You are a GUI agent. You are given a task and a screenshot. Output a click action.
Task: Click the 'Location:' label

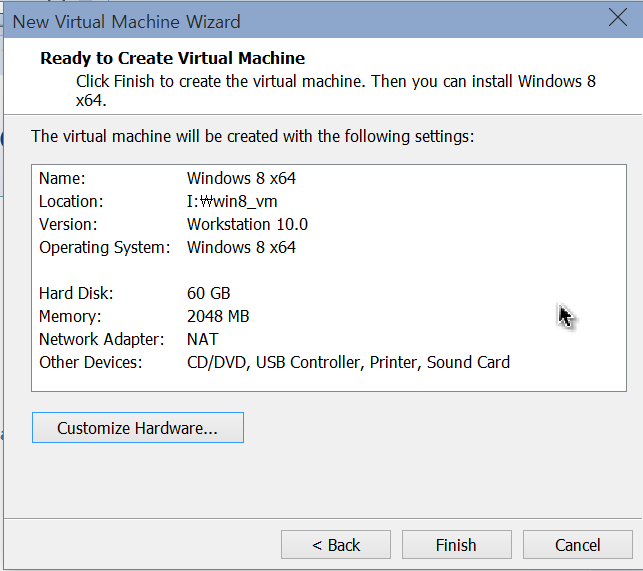(x=71, y=201)
